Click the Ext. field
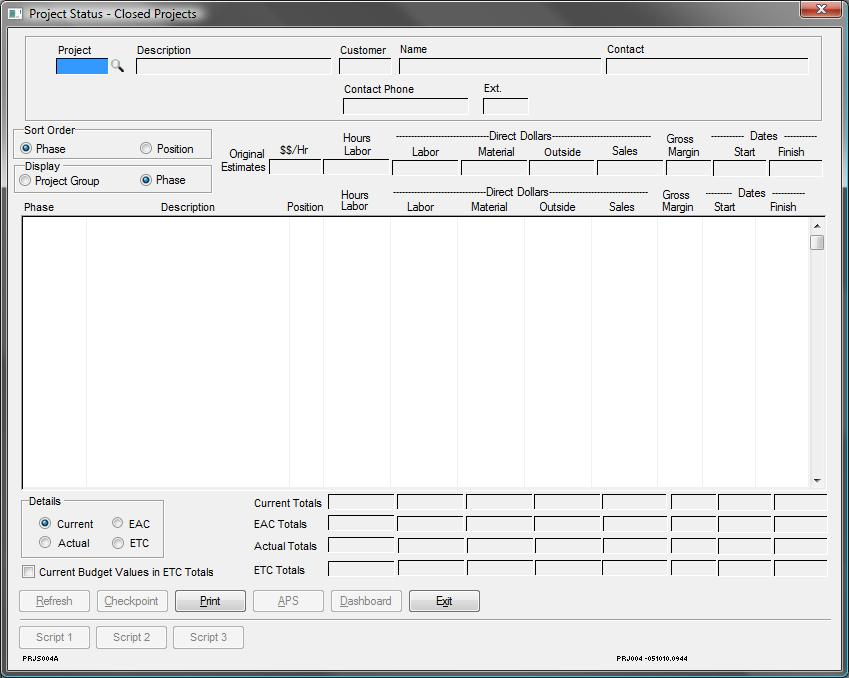 [506, 106]
